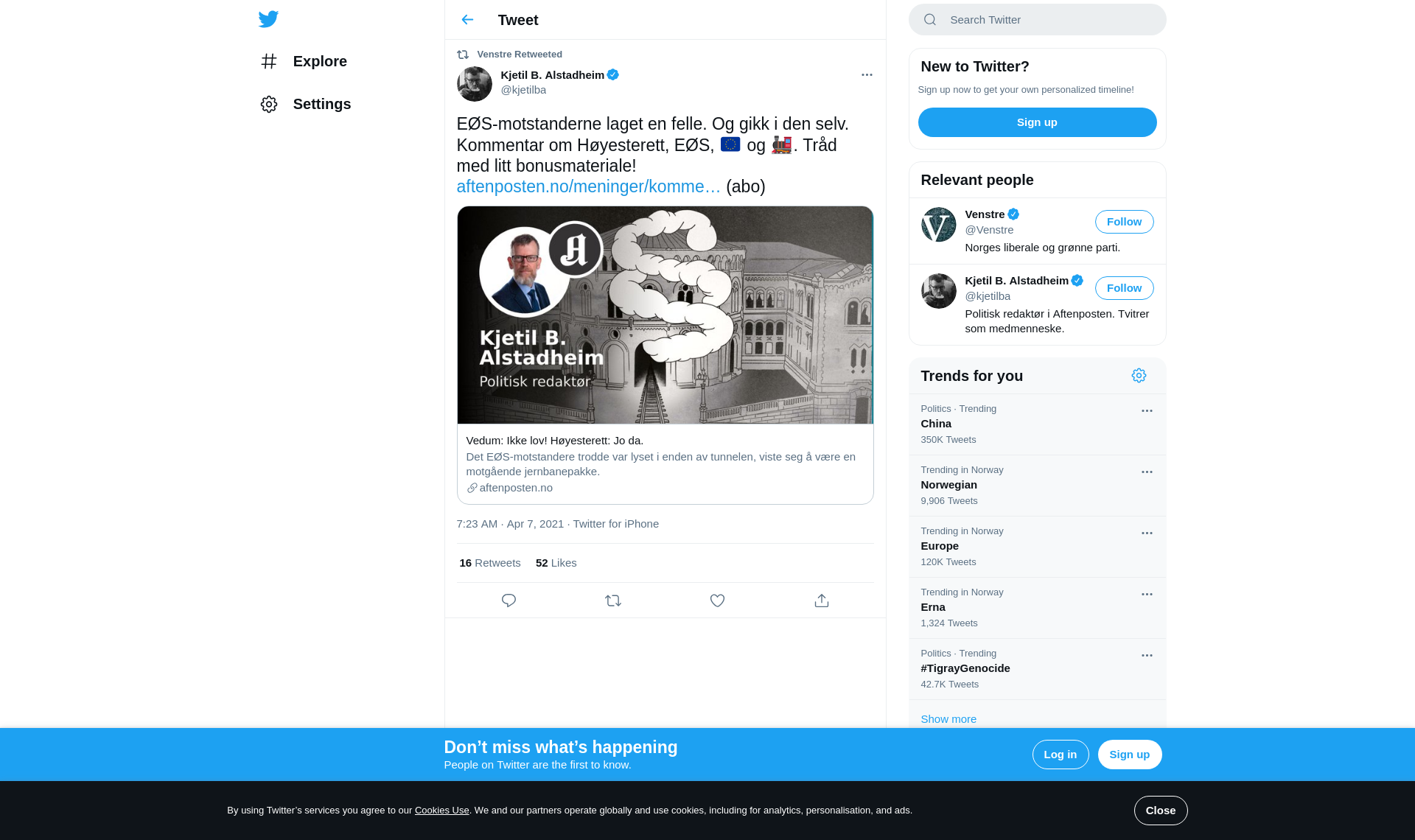Click the Venstre name in Relevant people
Viewport: 1415px width, 840px height.
click(x=985, y=214)
